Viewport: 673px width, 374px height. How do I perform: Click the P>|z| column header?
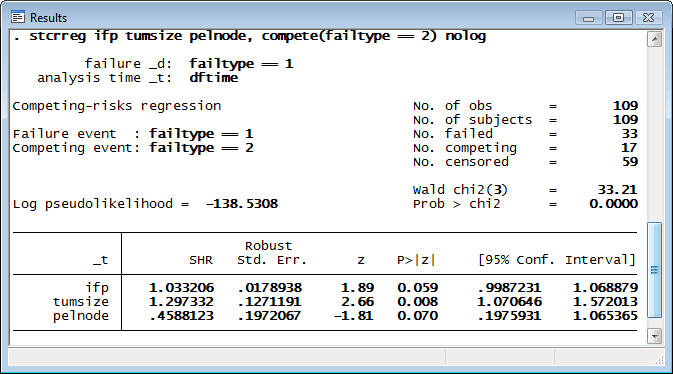416,260
